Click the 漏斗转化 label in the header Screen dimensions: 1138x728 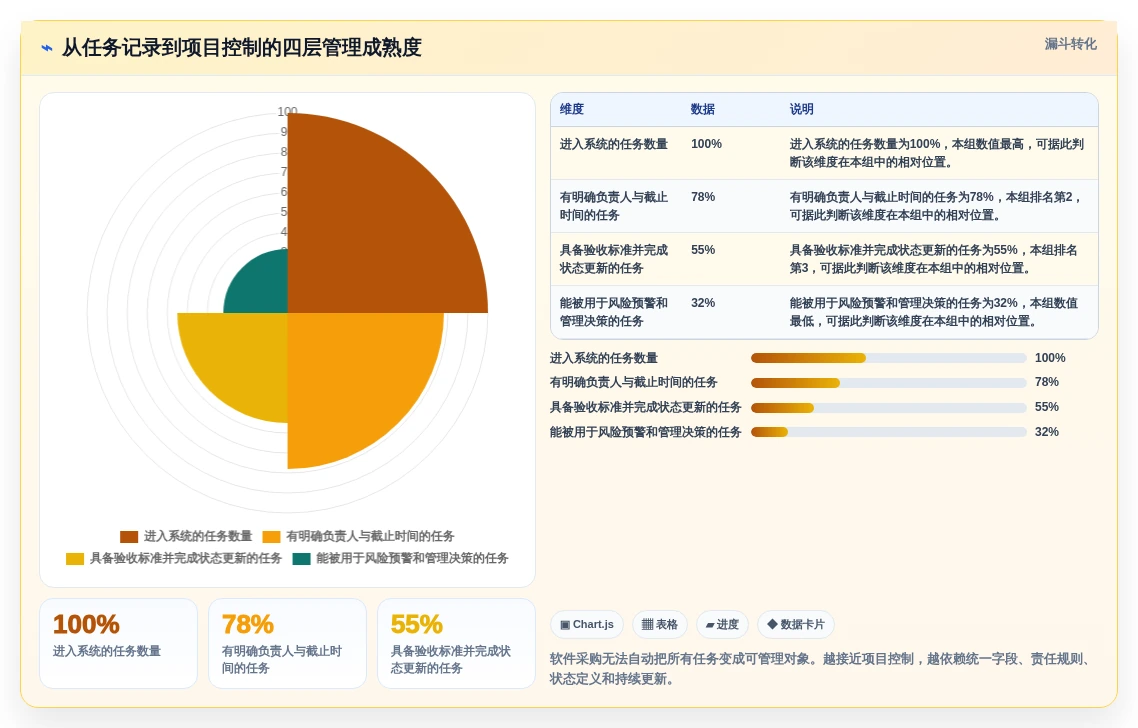tap(1071, 44)
